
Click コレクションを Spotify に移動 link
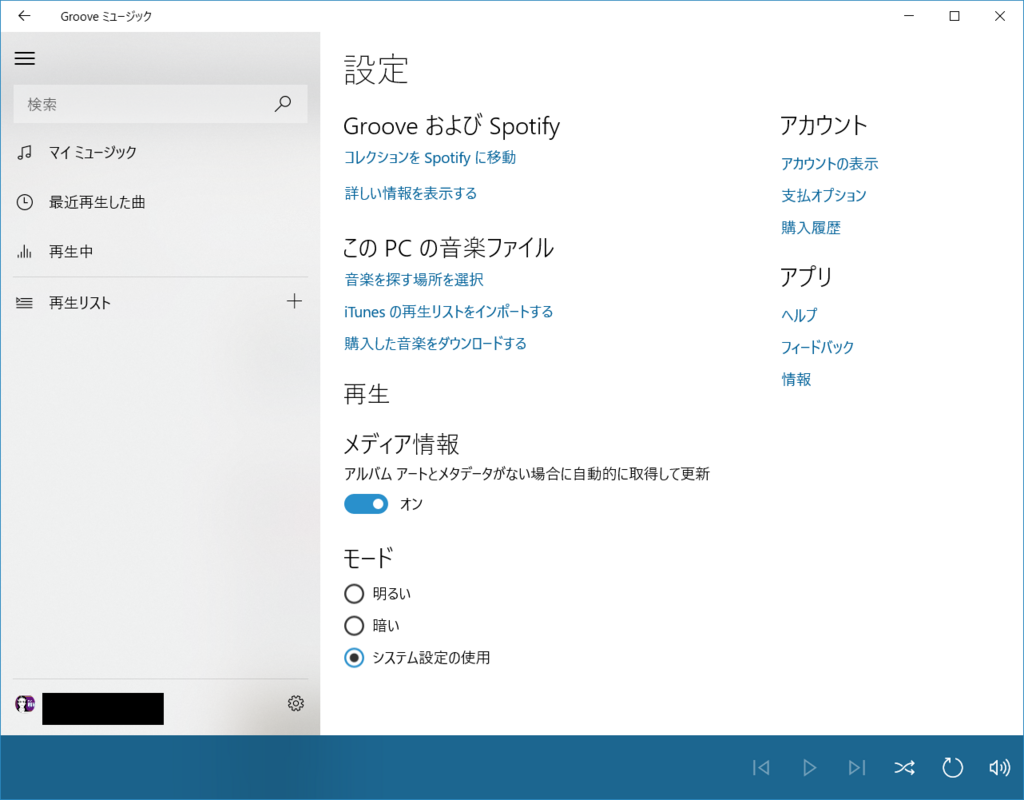(x=430, y=157)
